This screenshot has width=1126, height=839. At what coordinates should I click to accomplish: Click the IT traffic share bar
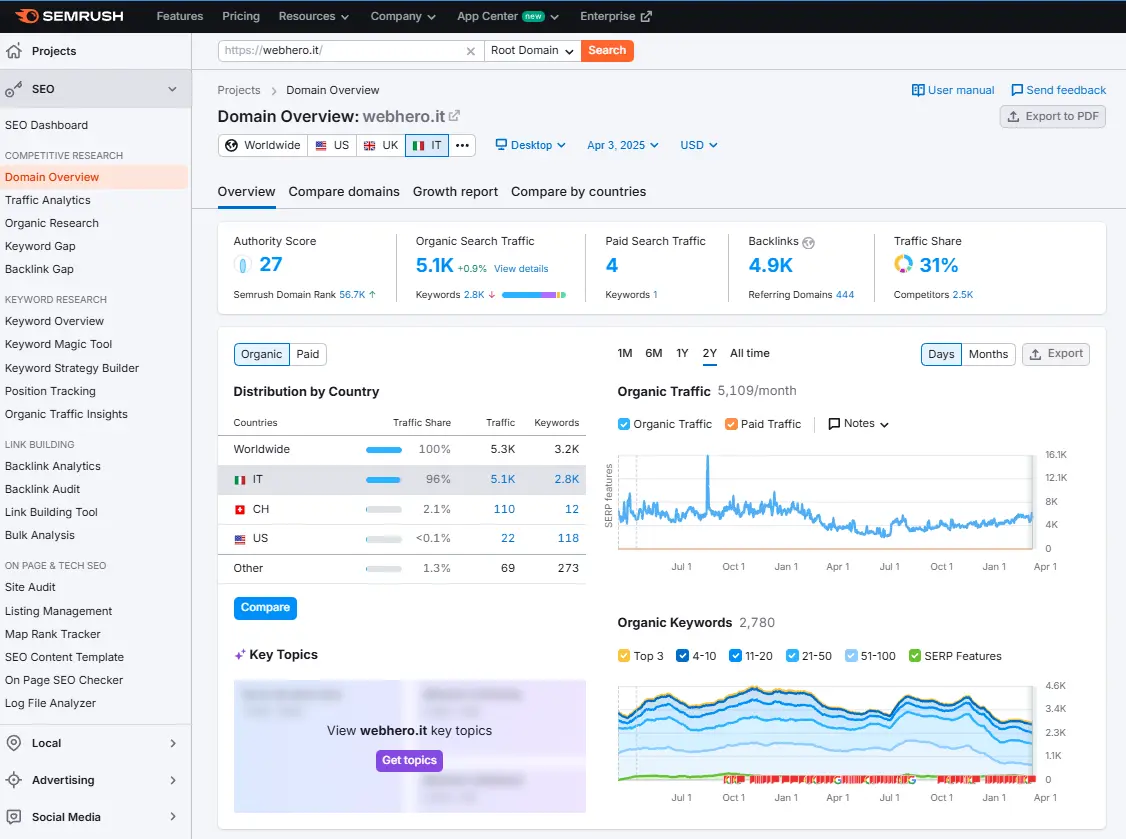[x=383, y=480]
